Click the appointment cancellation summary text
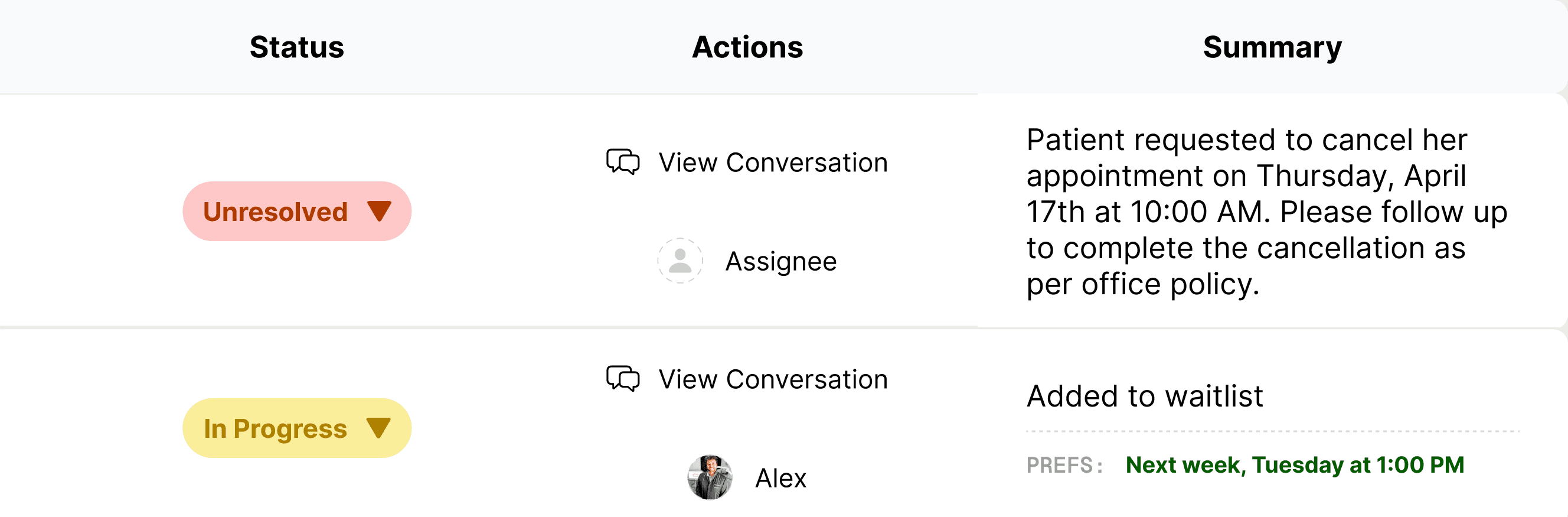The height and width of the screenshot is (517, 1568). point(1266,212)
